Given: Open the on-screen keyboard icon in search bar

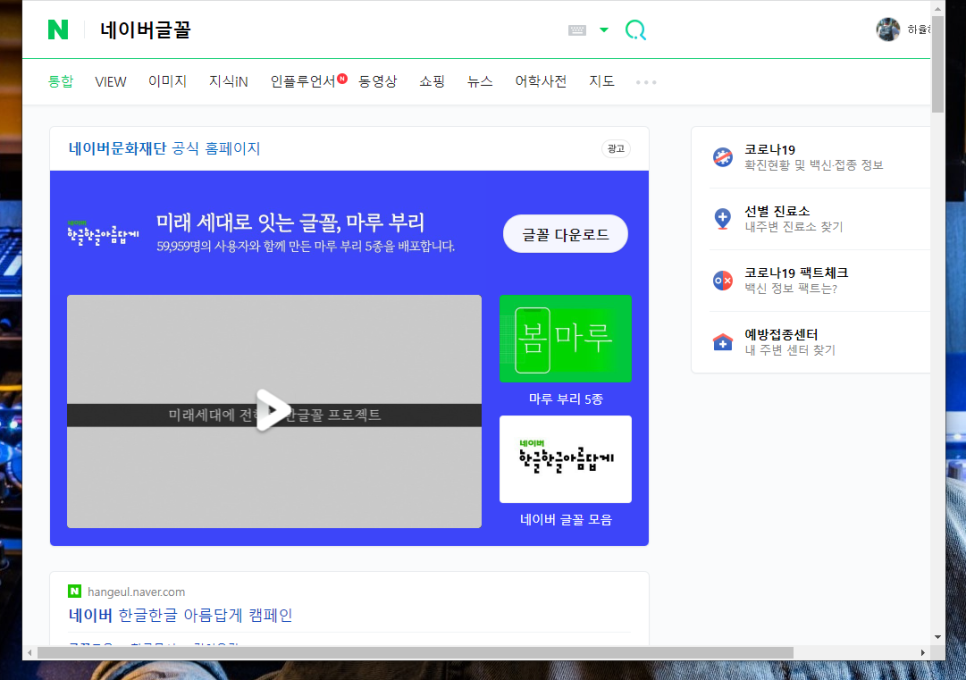Looking at the screenshot, I should click(577, 30).
